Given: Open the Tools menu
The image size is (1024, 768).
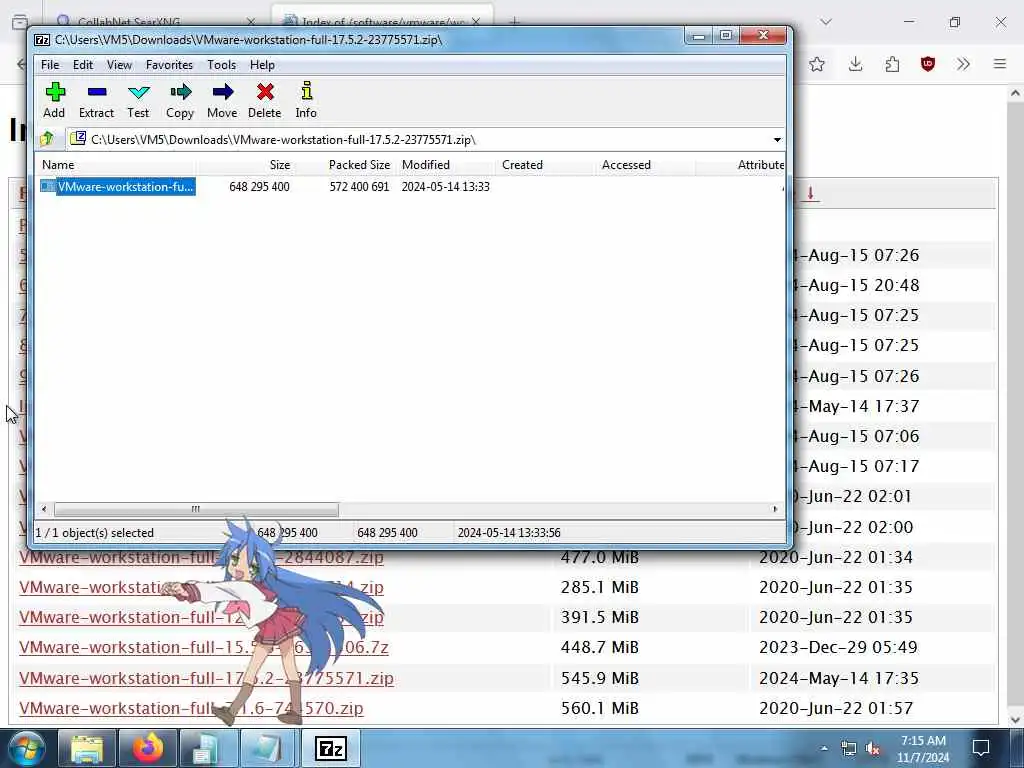Looking at the screenshot, I should point(221,65).
